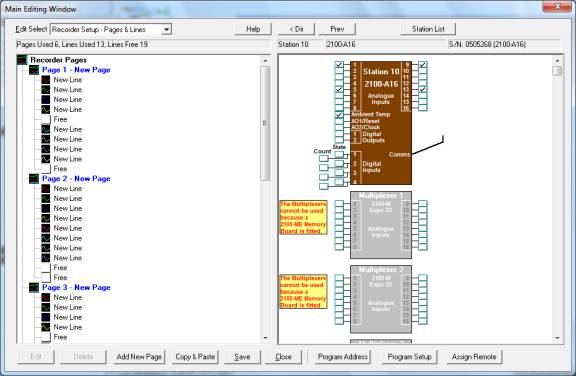Screen dimensions: 576x376
Task: Check analogue input 2 on Station 10
Action: [339, 71]
